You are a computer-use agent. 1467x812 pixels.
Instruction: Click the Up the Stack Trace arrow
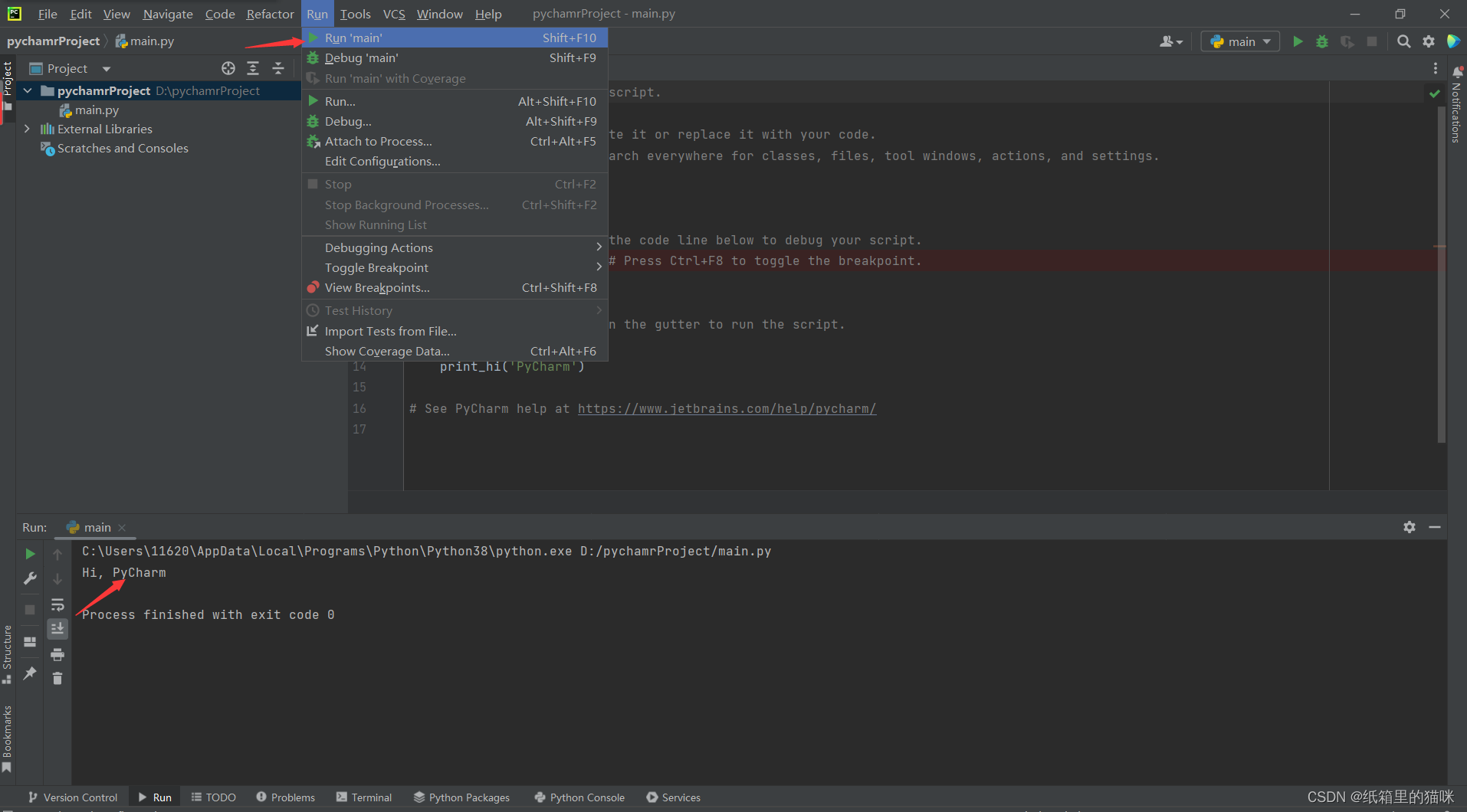pyautogui.click(x=57, y=554)
